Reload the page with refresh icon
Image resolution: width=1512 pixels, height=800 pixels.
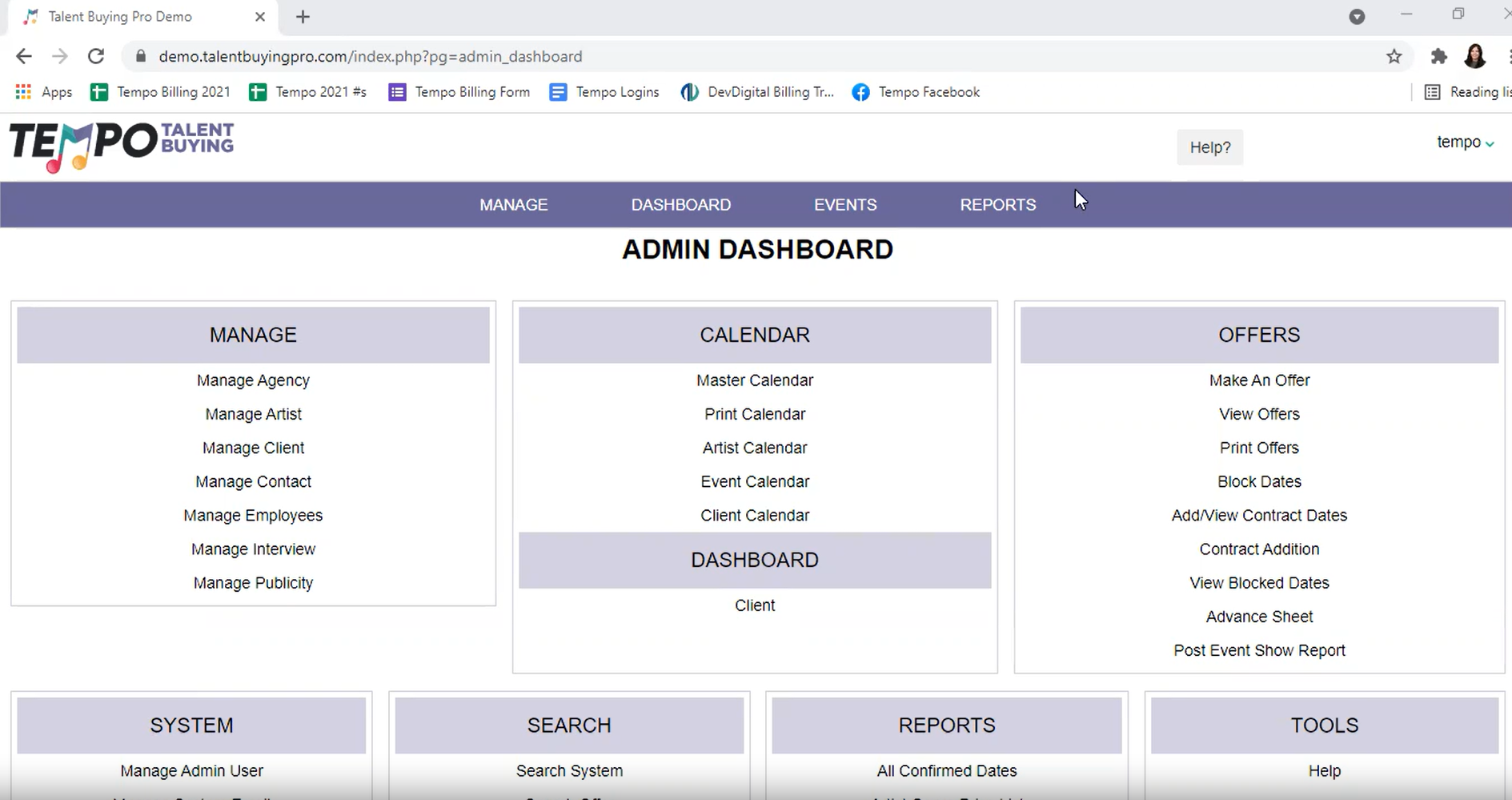click(96, 56)
